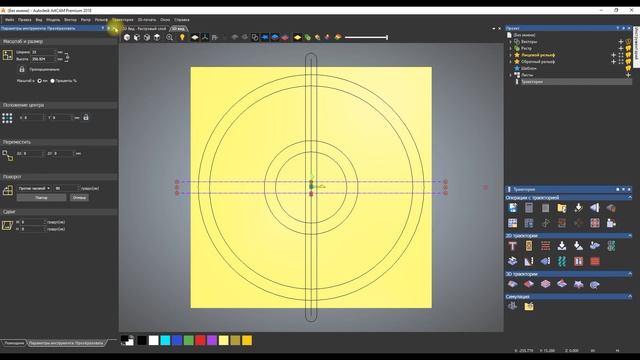Click the rotation angle field showing 90

tap(67, 188)
